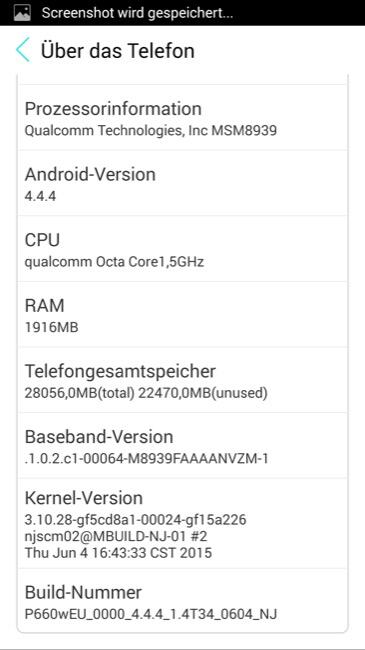Viewport: 365px width, 650px height.
Task: Tap the 4.4.4 version number
Action: [x=40, y=196]
